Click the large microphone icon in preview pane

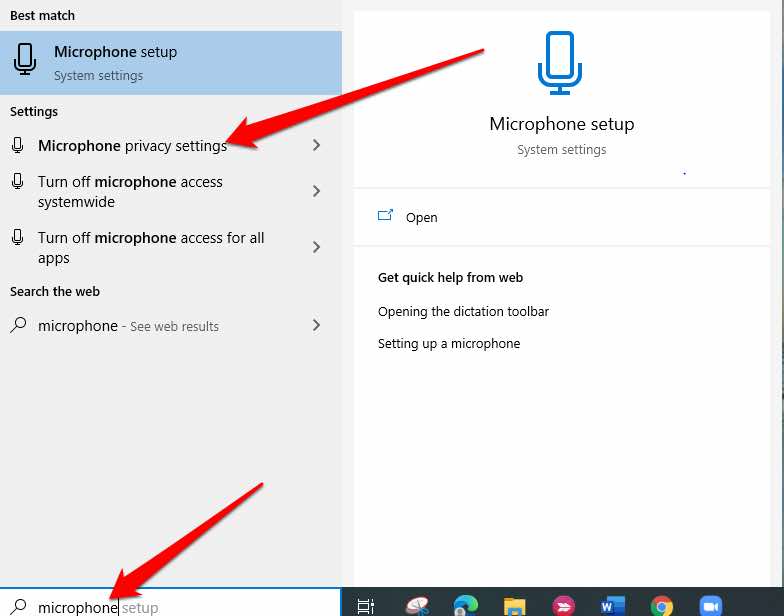561,63
